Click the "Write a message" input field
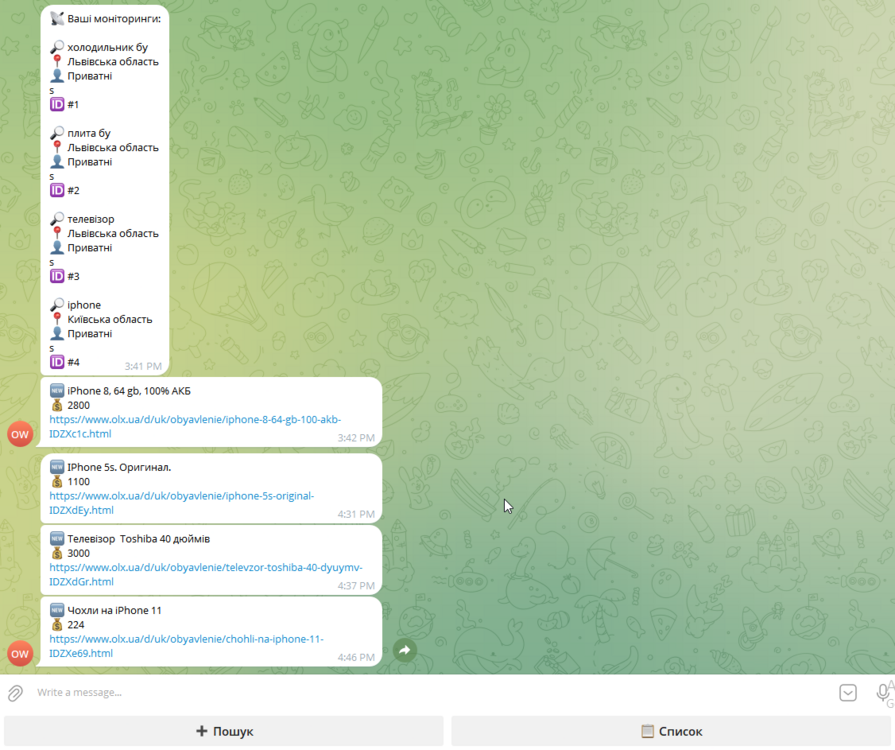The image size is (895, 750). 200,691
